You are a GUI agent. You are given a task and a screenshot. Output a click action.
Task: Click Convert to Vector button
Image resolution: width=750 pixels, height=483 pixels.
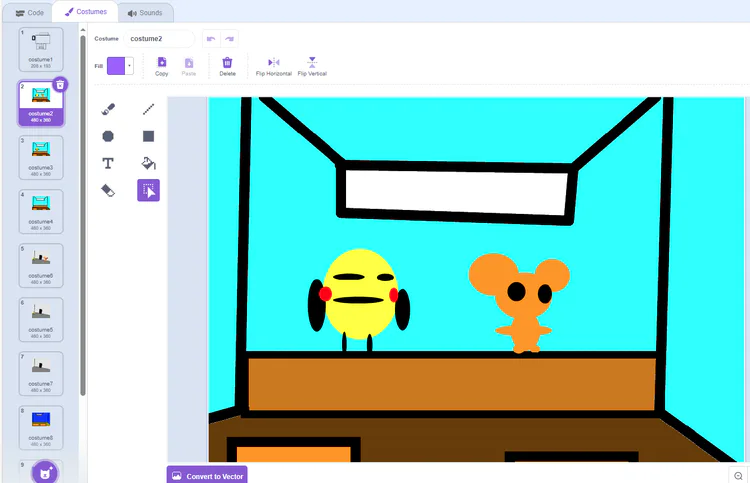[207, 476]
